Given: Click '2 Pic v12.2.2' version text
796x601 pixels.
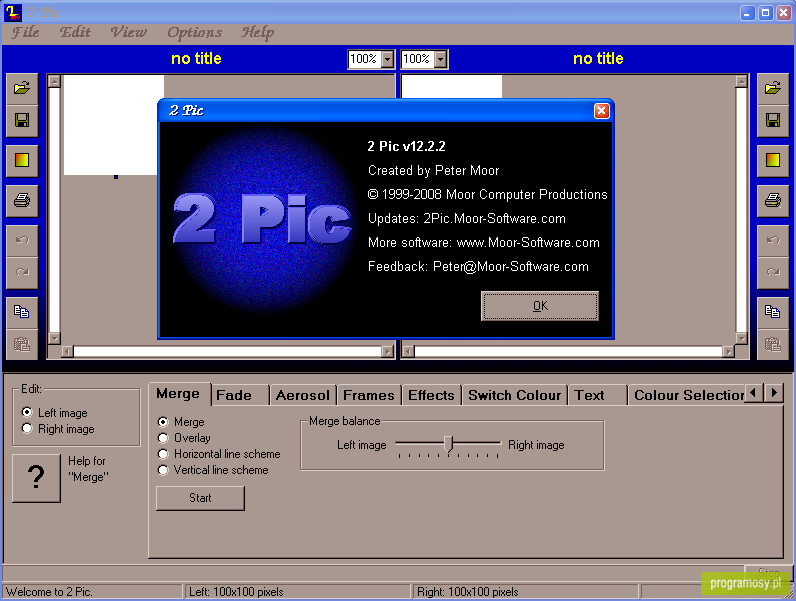Looking at the screenshot, I should [x=406, y=146].
